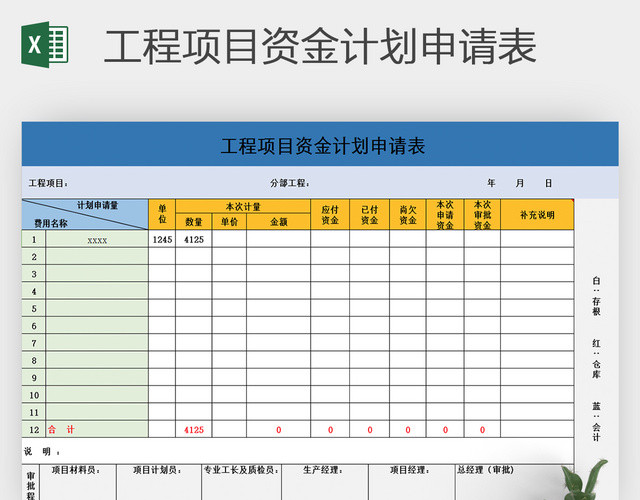Click row number 3 cell
This screenshot has width=640, height=500.
(x=34, y=274)
